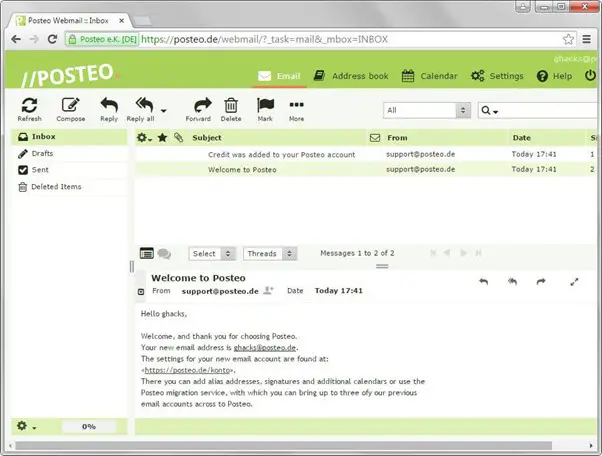Click the star flagged column header
Image resolution: width=602 pixels, height=456 pixels.
point(162,137)
